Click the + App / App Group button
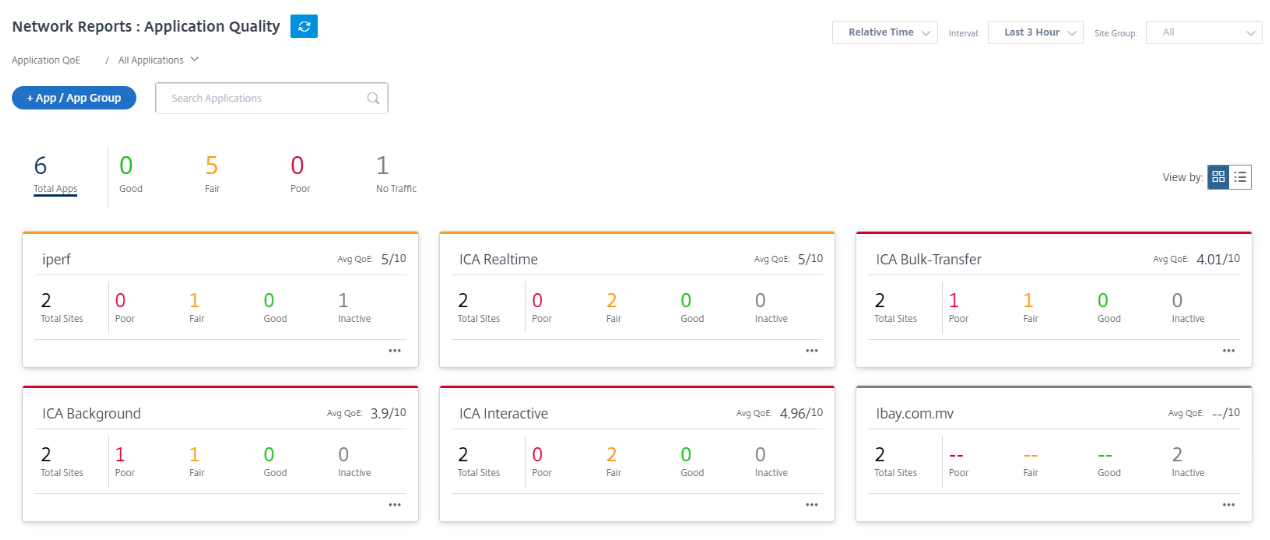The width and height of the screenshot is (1270, 540). click(x=74, y=98)
